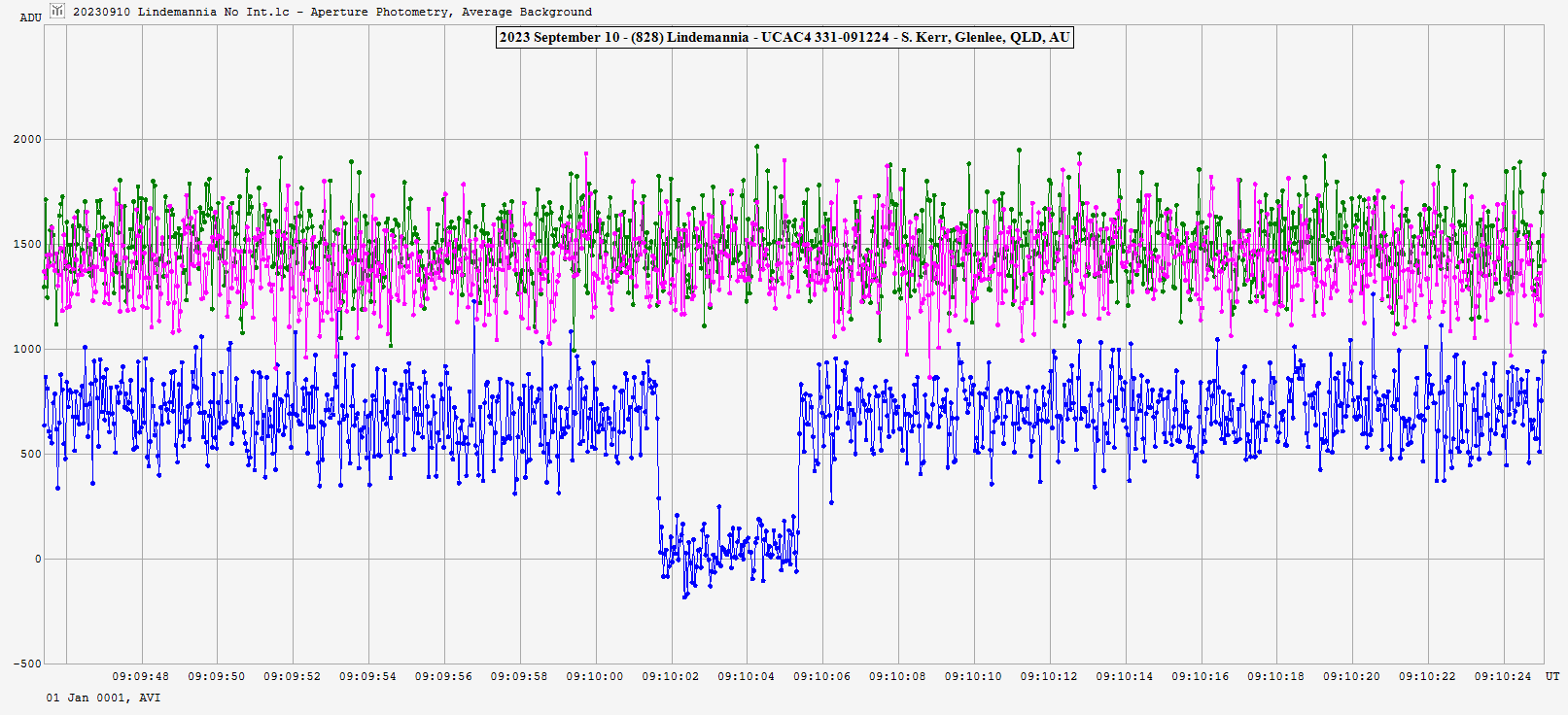This screenshot has width=1568, height=715.
Task: Click the UT axis unit label
Action: [1552, 676]
